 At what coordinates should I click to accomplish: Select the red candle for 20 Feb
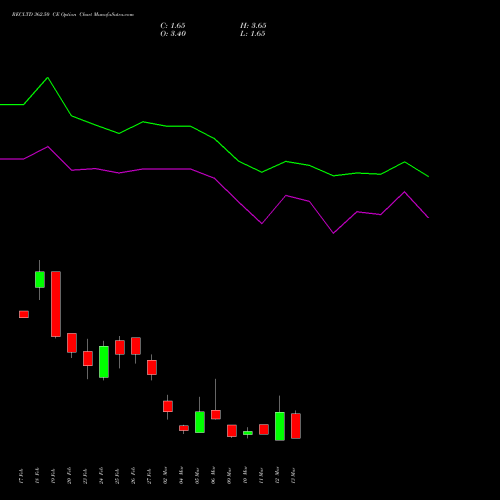pos(72,343)
